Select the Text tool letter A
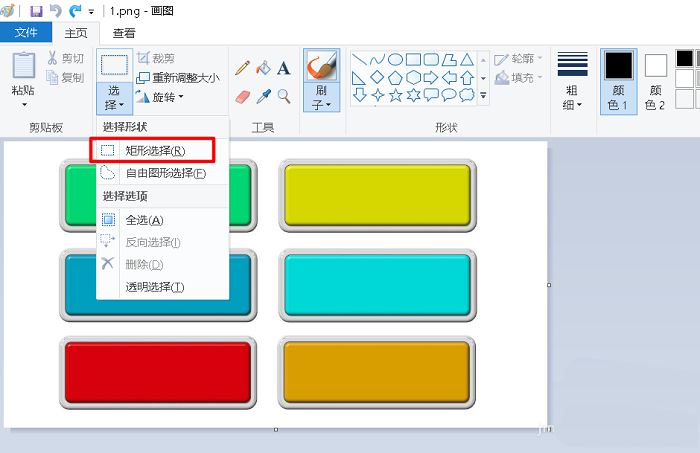This screenshot has height=453, width=700. 284,68
